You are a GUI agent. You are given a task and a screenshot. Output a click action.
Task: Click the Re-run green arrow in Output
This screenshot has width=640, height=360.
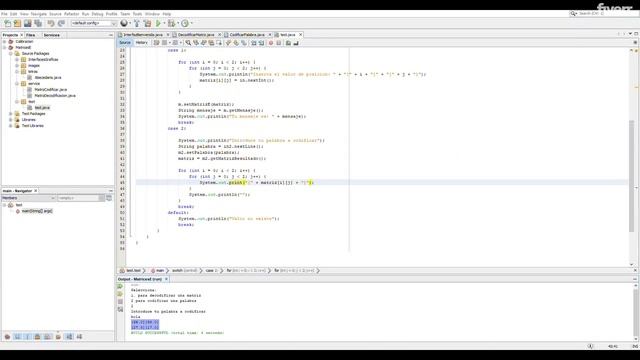[120, 287]
